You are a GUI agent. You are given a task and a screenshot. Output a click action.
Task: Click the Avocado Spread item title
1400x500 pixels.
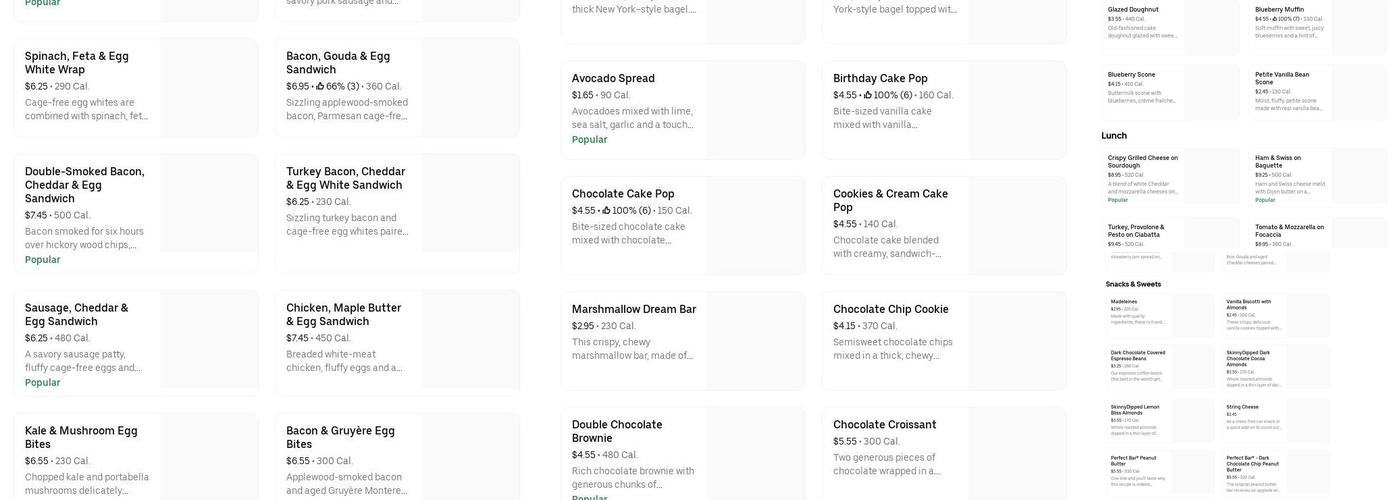[x=613, y=79]
